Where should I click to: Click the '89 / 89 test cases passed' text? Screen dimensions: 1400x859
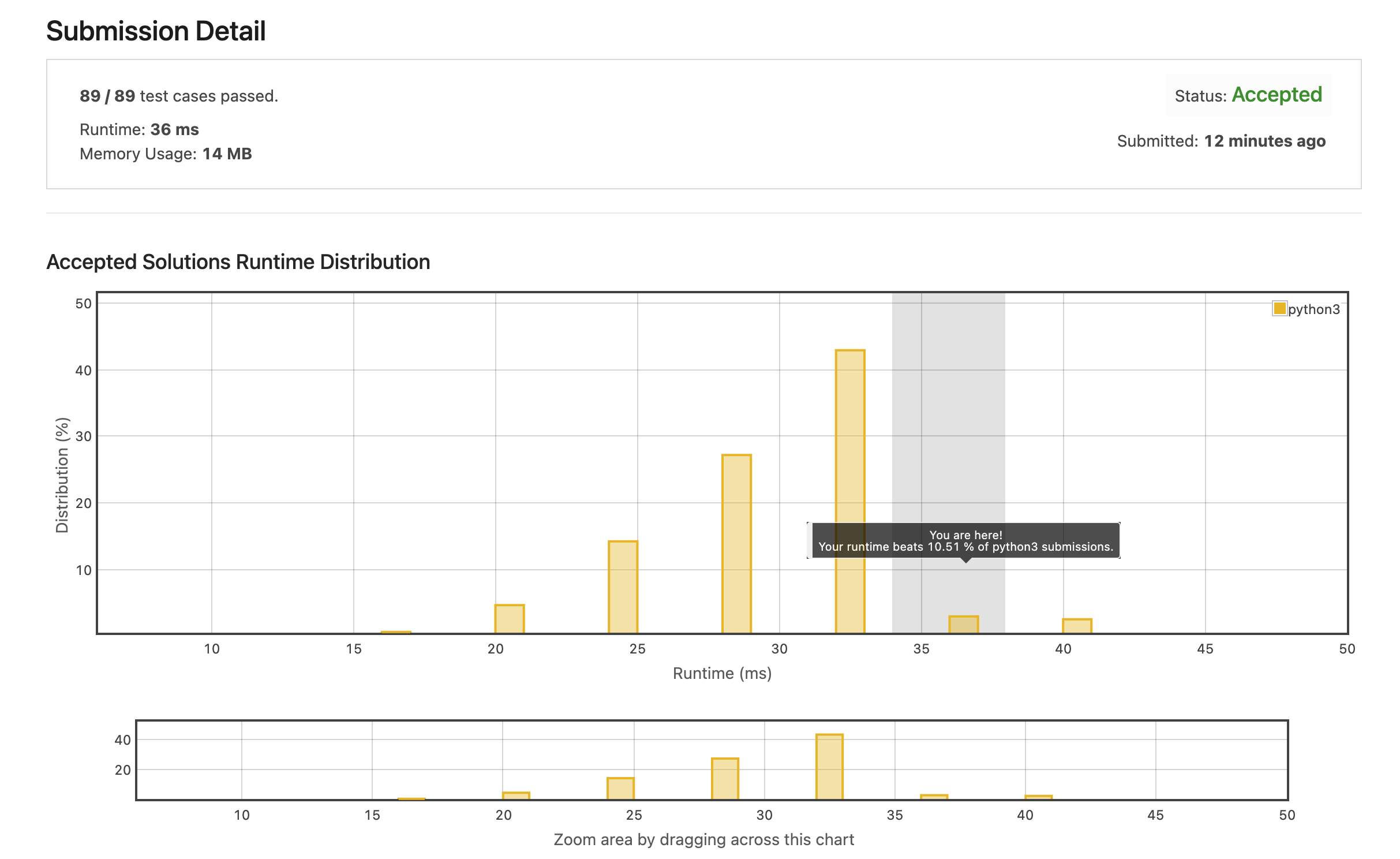(x=179, y=96)
